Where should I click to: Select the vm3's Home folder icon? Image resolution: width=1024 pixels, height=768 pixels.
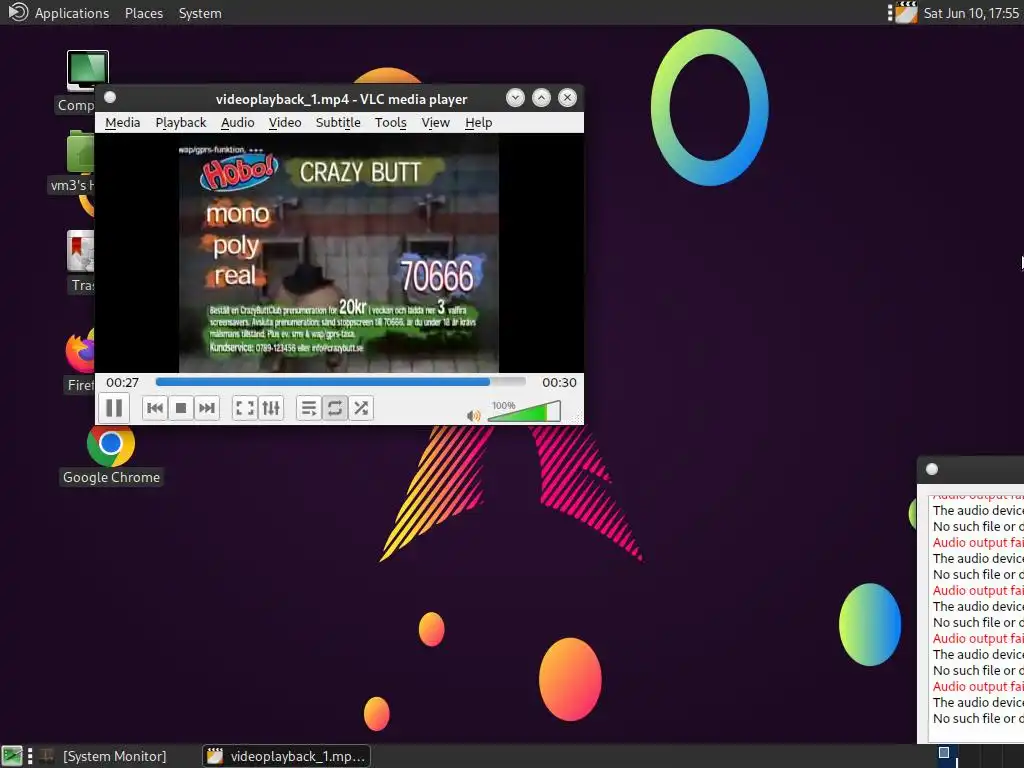(73, 162)
